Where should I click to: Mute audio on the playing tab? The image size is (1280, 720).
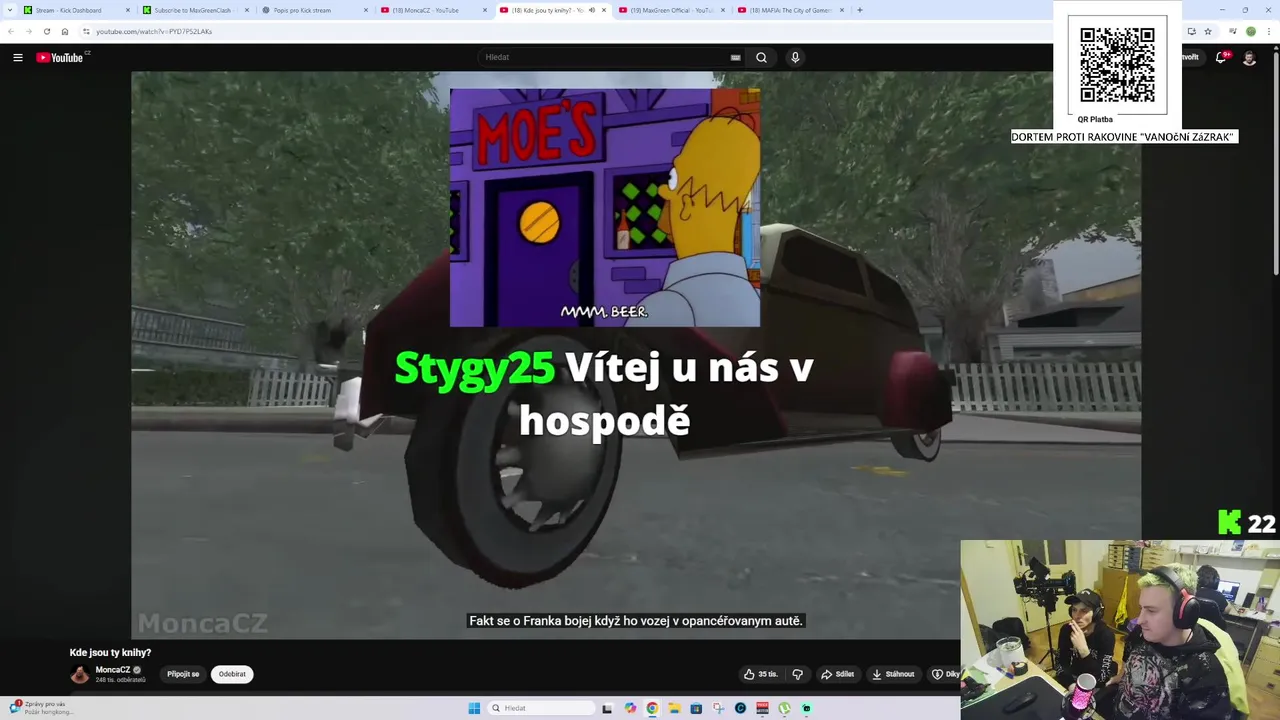591,10
